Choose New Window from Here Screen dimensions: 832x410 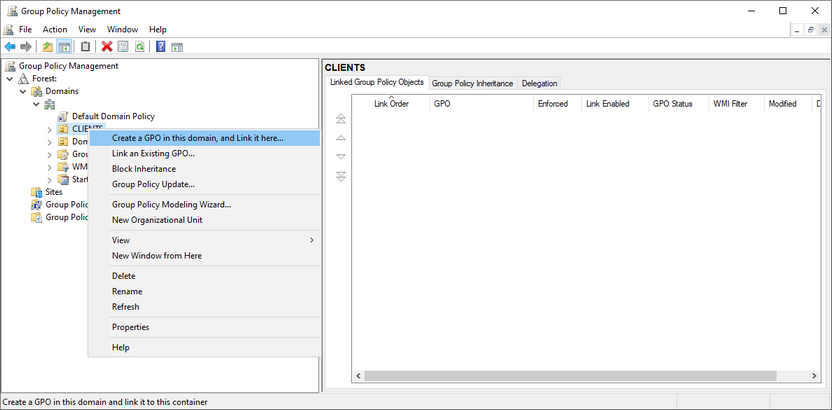click(x=204, y=256)
